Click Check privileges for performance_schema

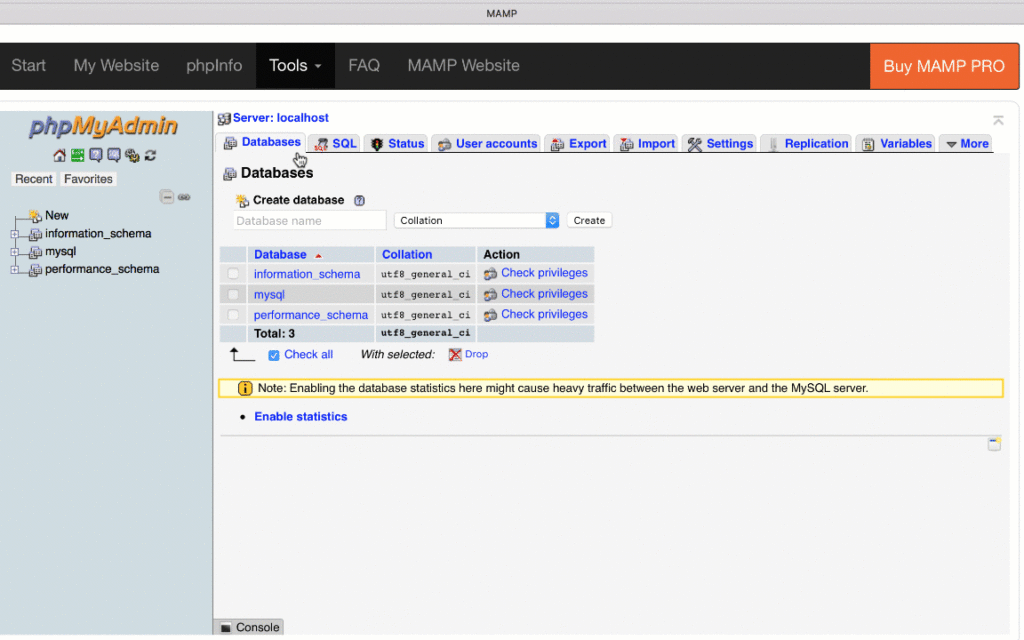[x=544, y=314]
